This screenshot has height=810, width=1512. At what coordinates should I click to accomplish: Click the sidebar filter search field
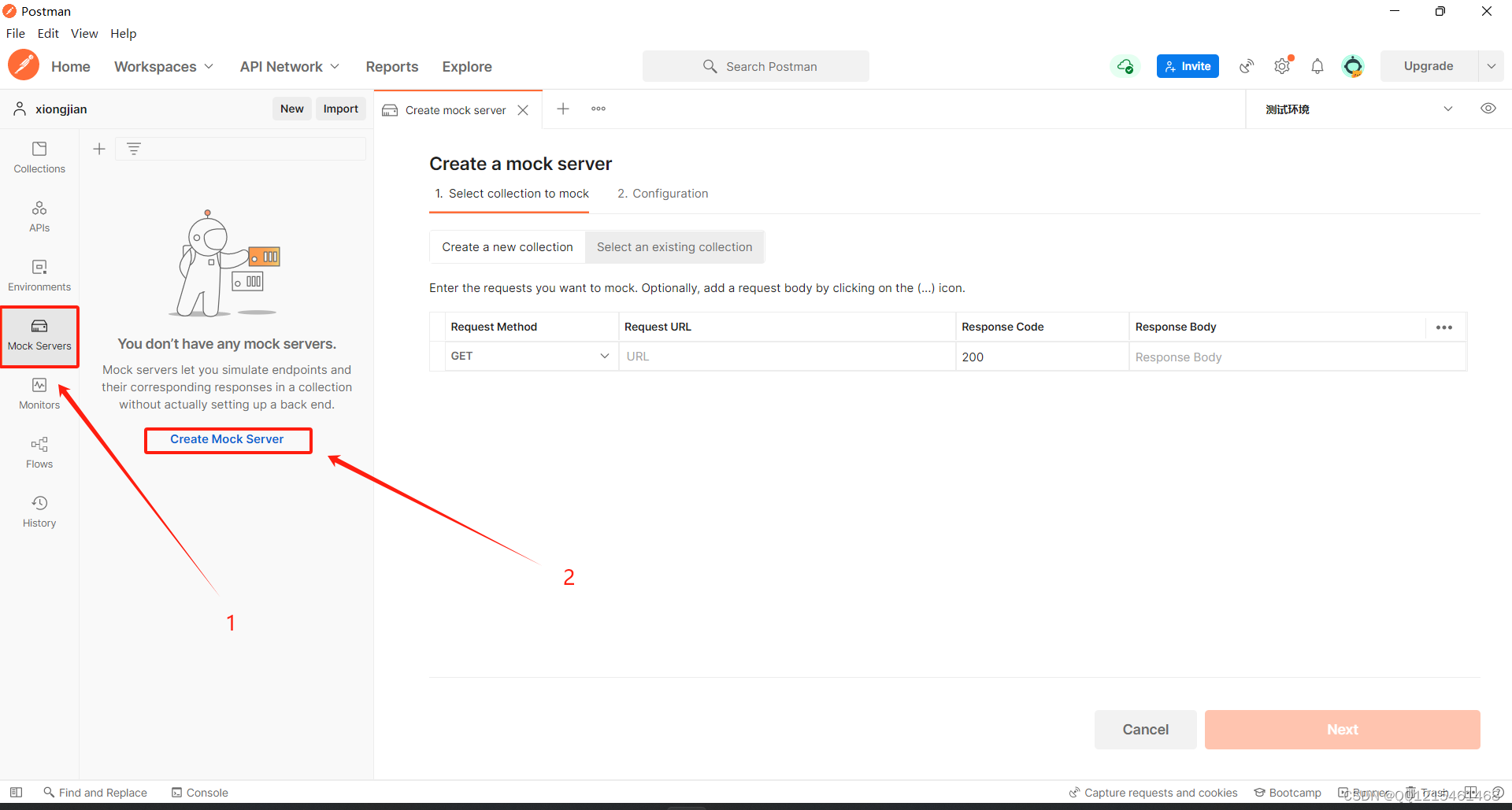(241, 149)
